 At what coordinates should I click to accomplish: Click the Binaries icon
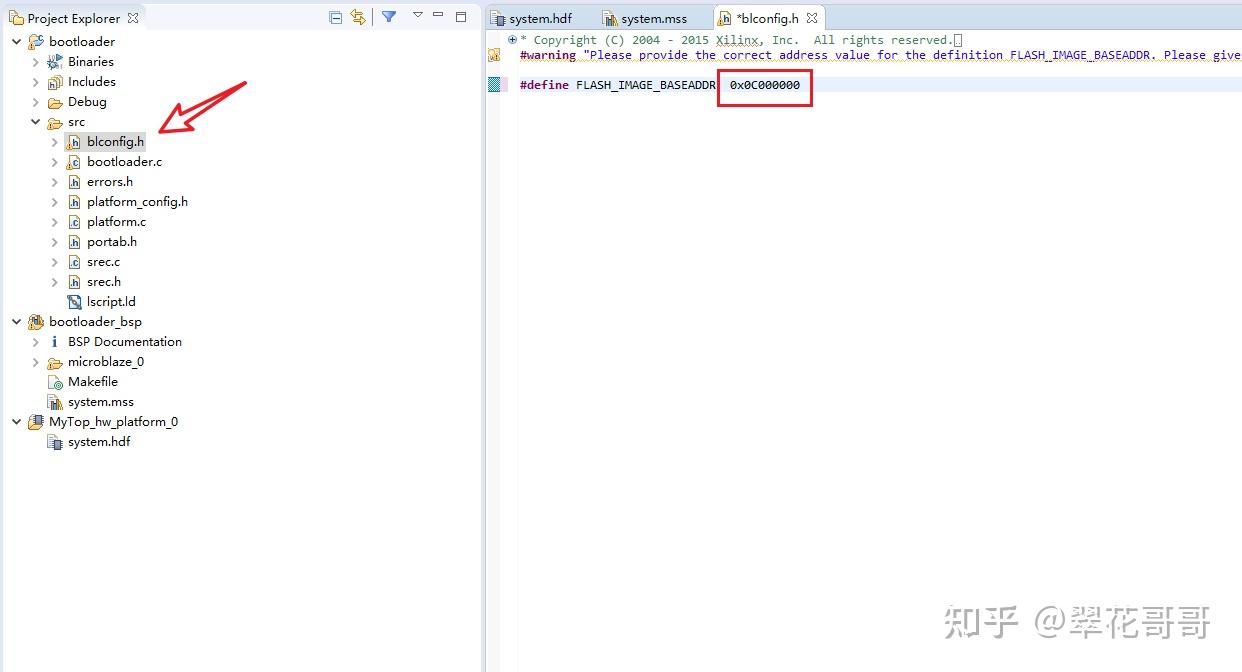(55, 62)
